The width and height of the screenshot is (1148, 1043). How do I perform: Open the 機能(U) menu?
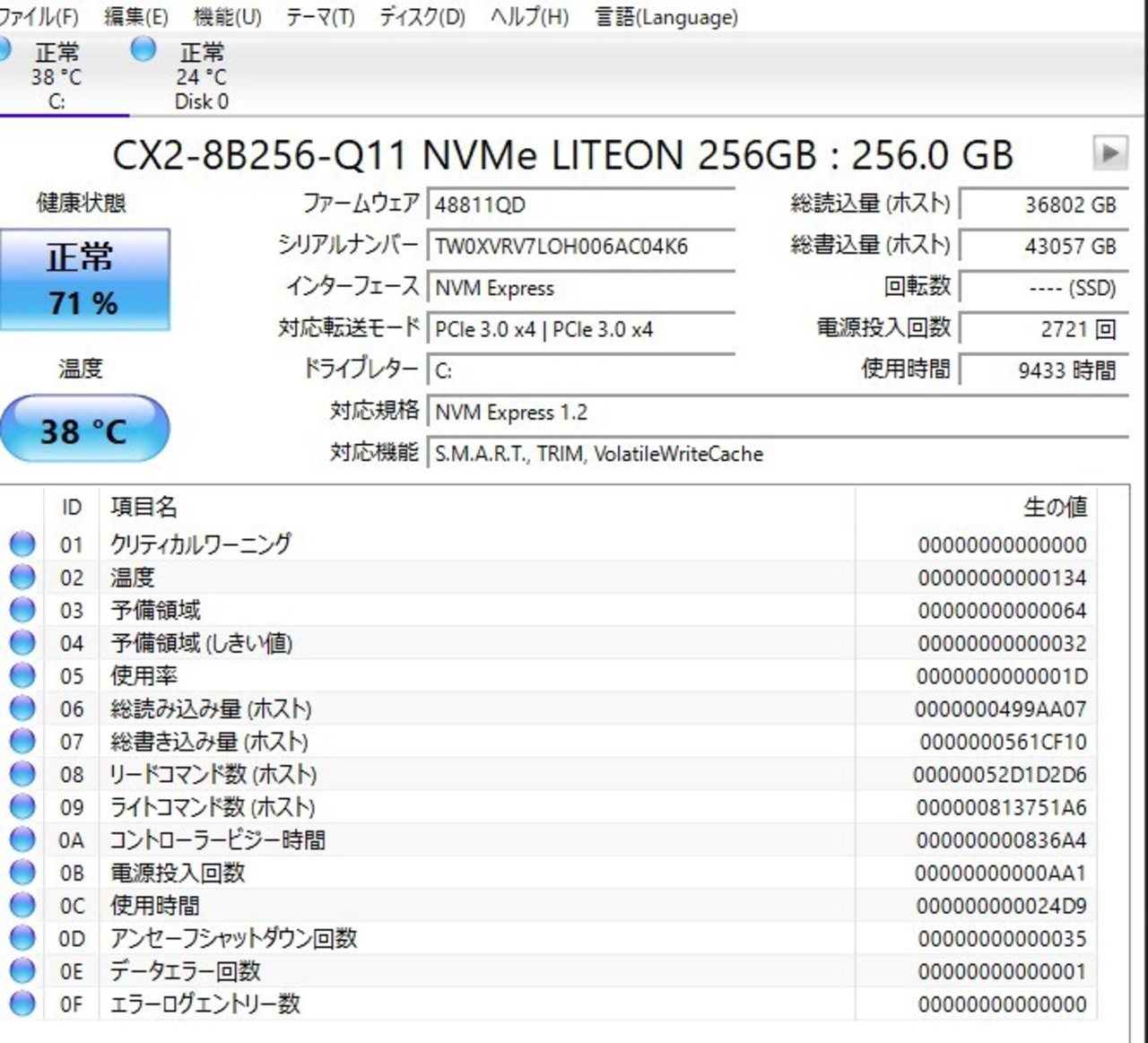click(x=227, y=17)
